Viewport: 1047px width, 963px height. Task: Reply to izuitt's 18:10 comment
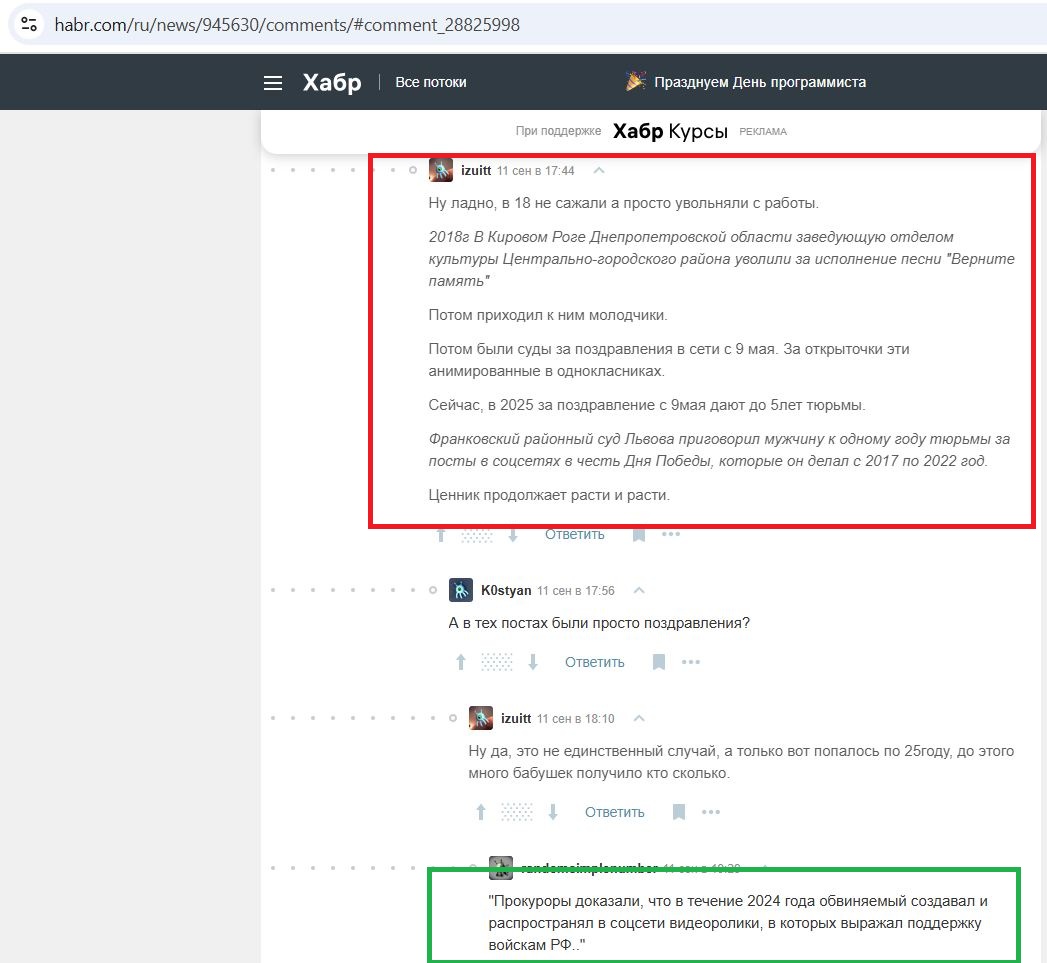[614, 812]
